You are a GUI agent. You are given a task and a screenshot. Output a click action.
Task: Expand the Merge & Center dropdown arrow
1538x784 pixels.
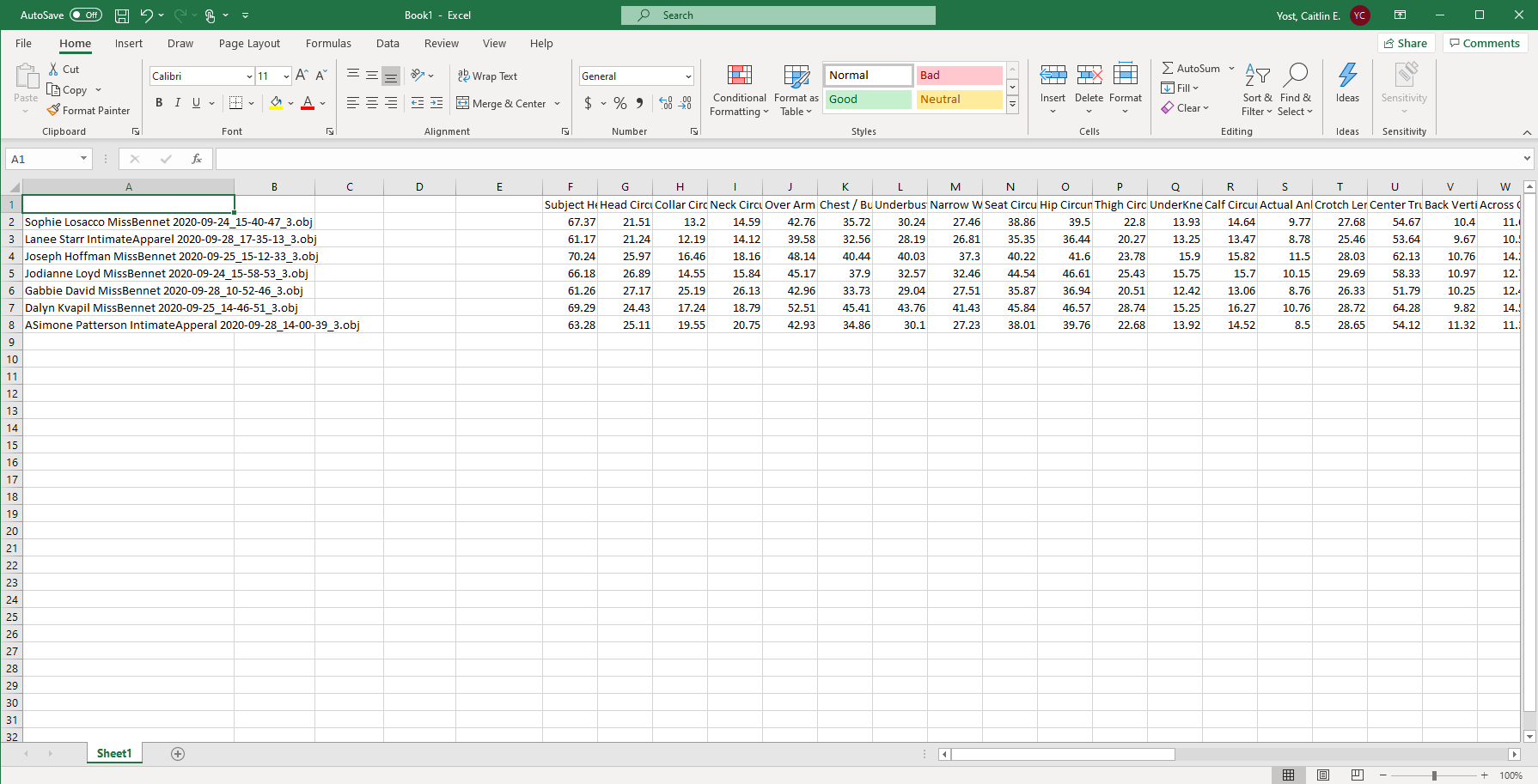pos(557,104)
